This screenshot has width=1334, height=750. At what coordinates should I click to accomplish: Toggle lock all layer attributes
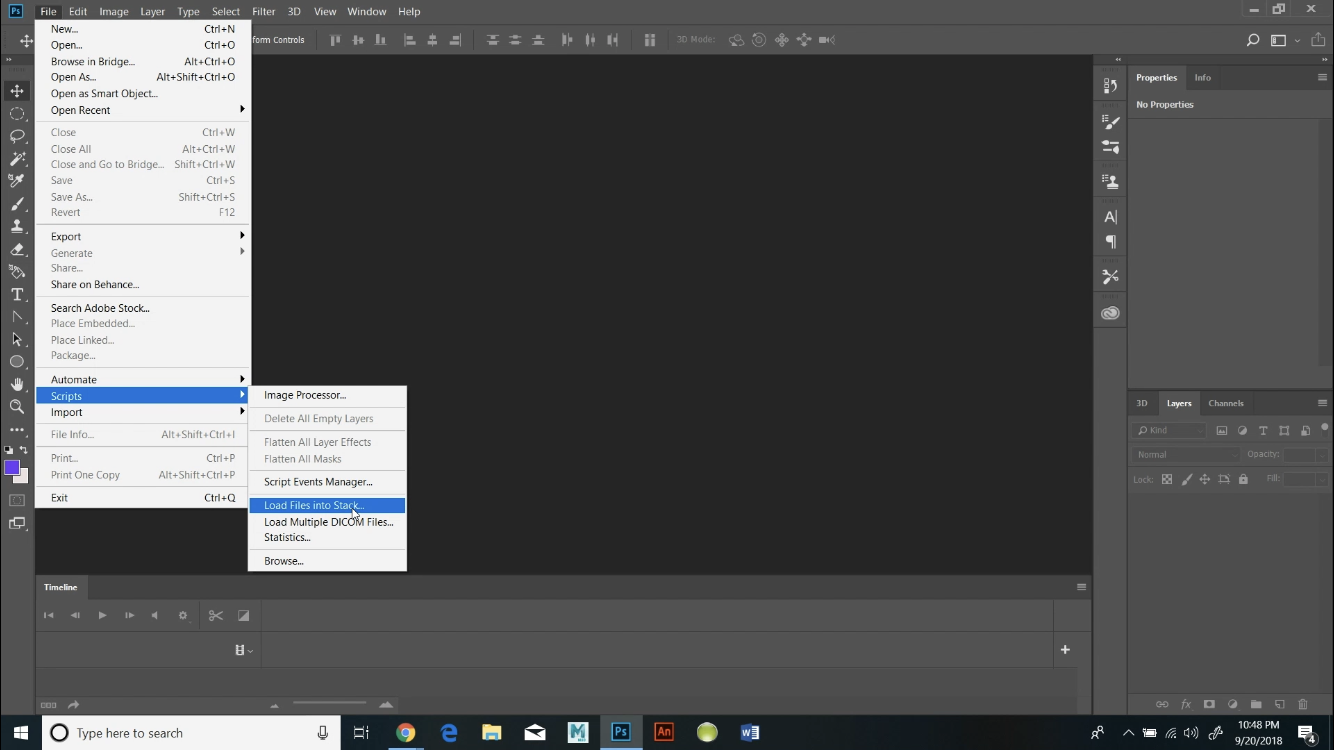(1243, 479)
